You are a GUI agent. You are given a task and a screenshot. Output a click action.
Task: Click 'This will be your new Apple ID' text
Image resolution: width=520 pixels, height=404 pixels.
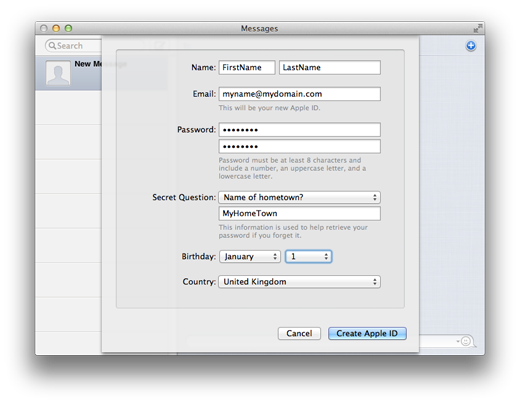[269, 108]
